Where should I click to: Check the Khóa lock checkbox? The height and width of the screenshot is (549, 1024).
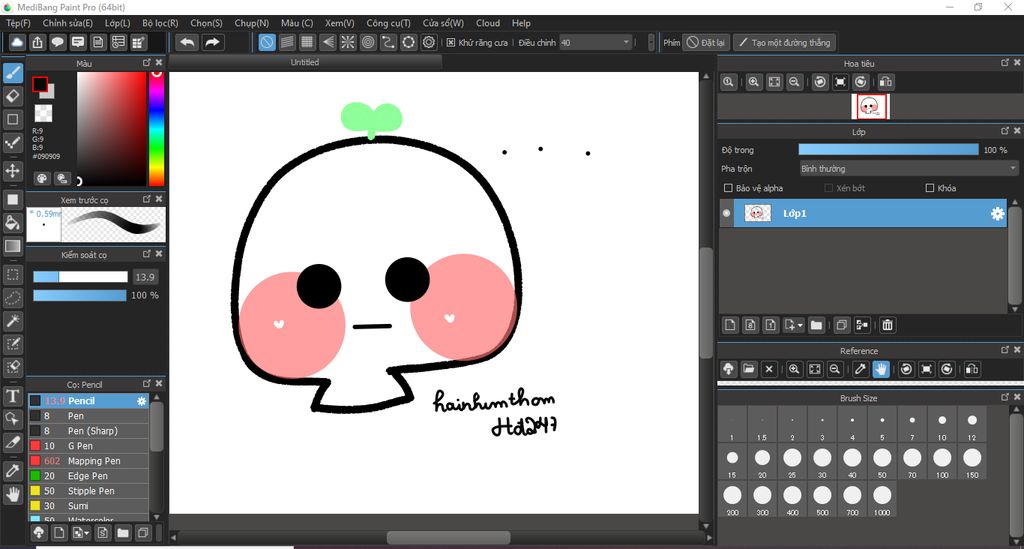point(930,188)
